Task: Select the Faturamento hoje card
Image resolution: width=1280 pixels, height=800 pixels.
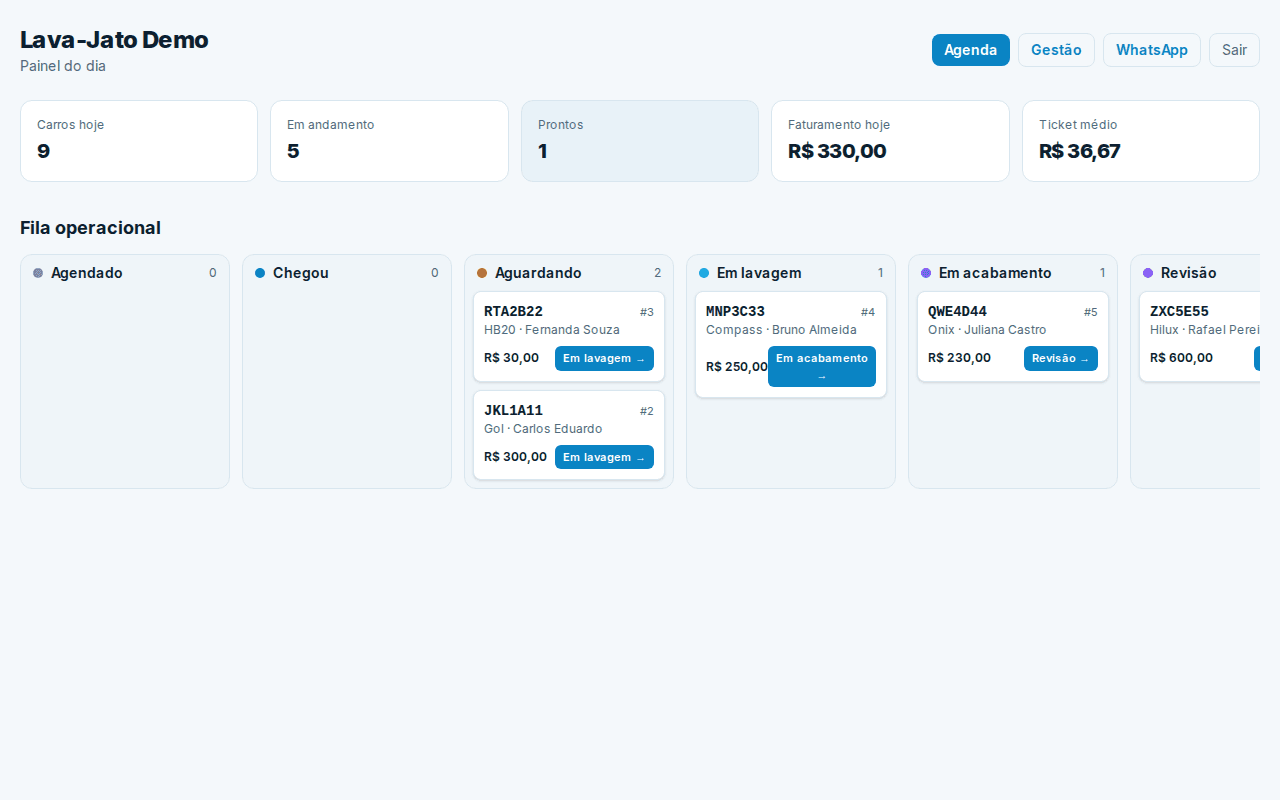Action: tap(890, 141)
